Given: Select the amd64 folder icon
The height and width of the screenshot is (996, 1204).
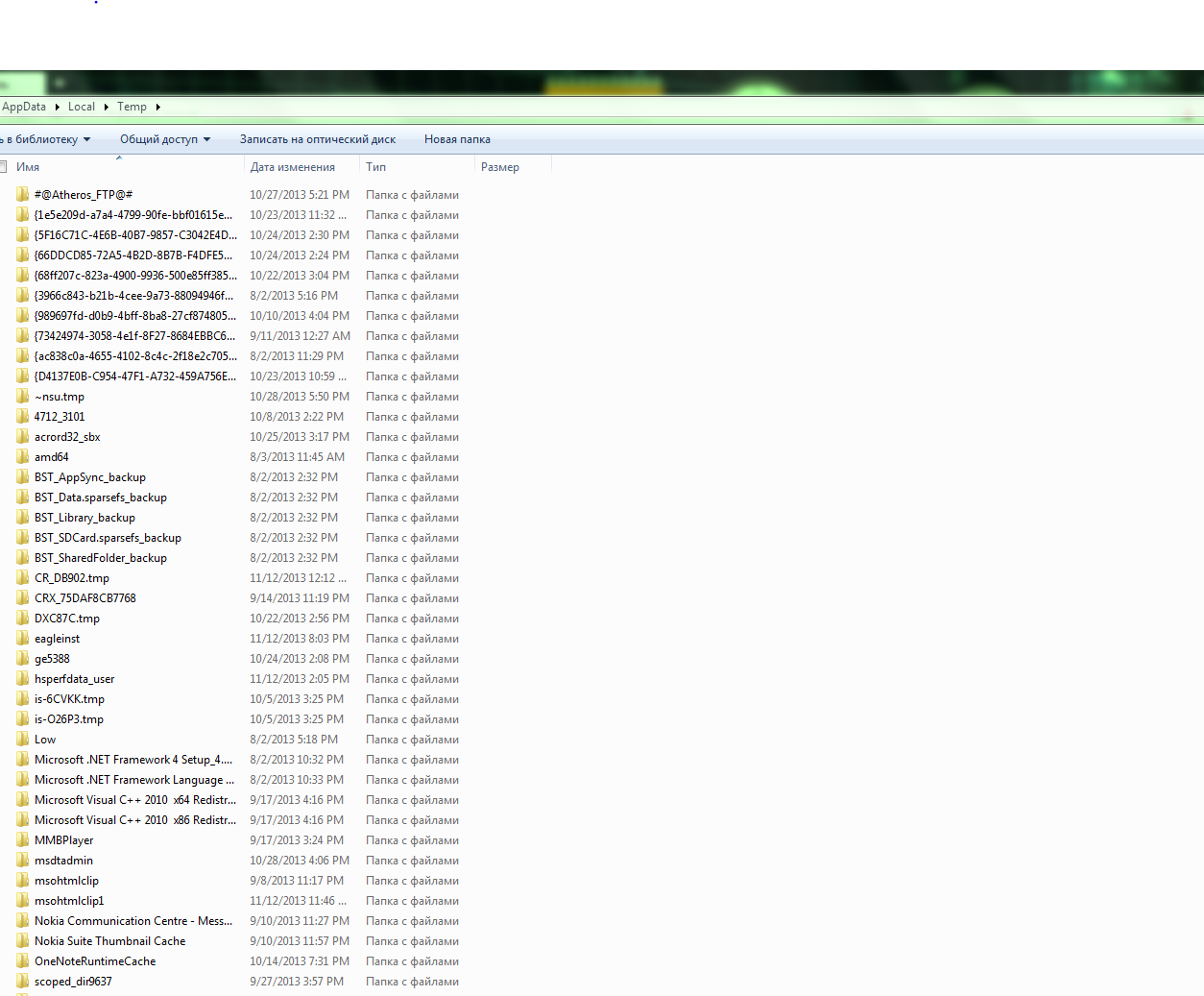Looking at the screenshot, I should (x=22, y=457).
